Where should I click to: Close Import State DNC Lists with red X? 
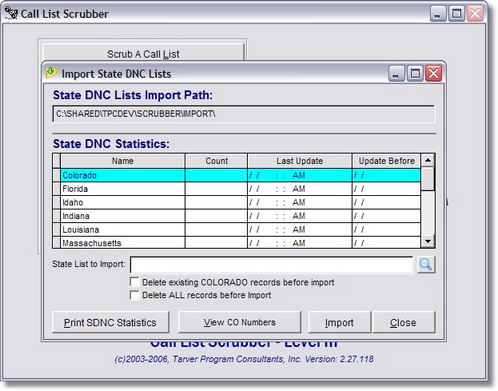click(x=434, y=73)
